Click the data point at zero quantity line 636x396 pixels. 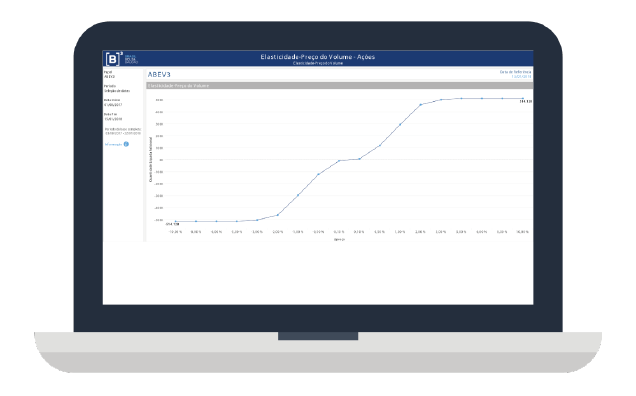pyautogui.click(x=359, y=159)
